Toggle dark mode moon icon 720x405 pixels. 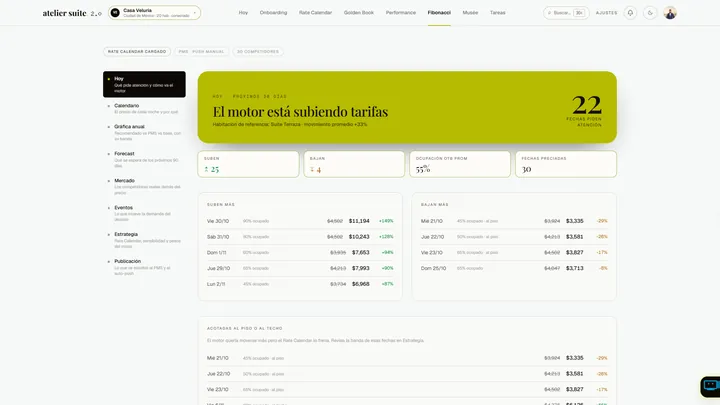click(x=650, y=13)
